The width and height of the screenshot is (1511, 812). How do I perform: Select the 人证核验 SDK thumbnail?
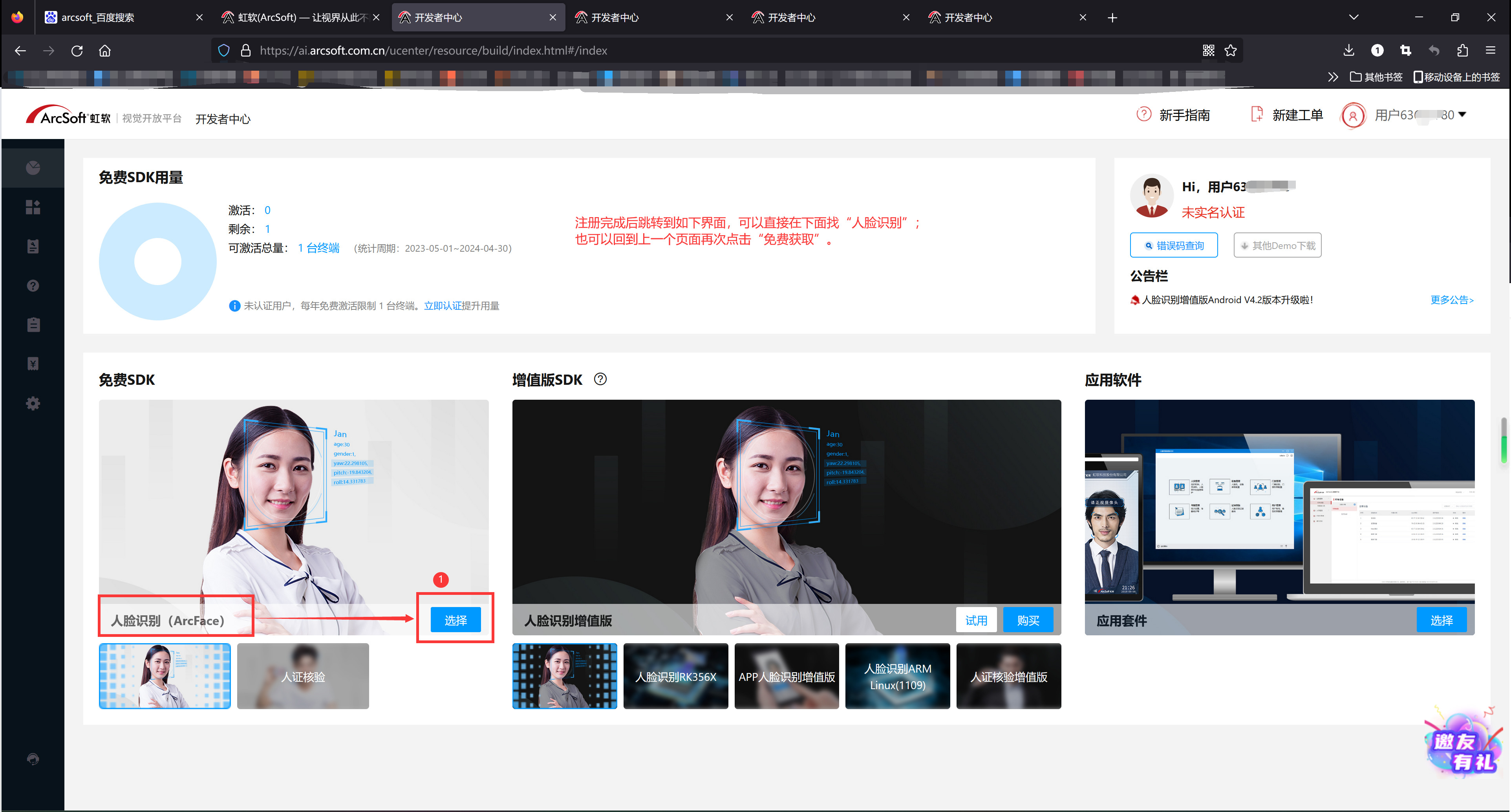303,677
